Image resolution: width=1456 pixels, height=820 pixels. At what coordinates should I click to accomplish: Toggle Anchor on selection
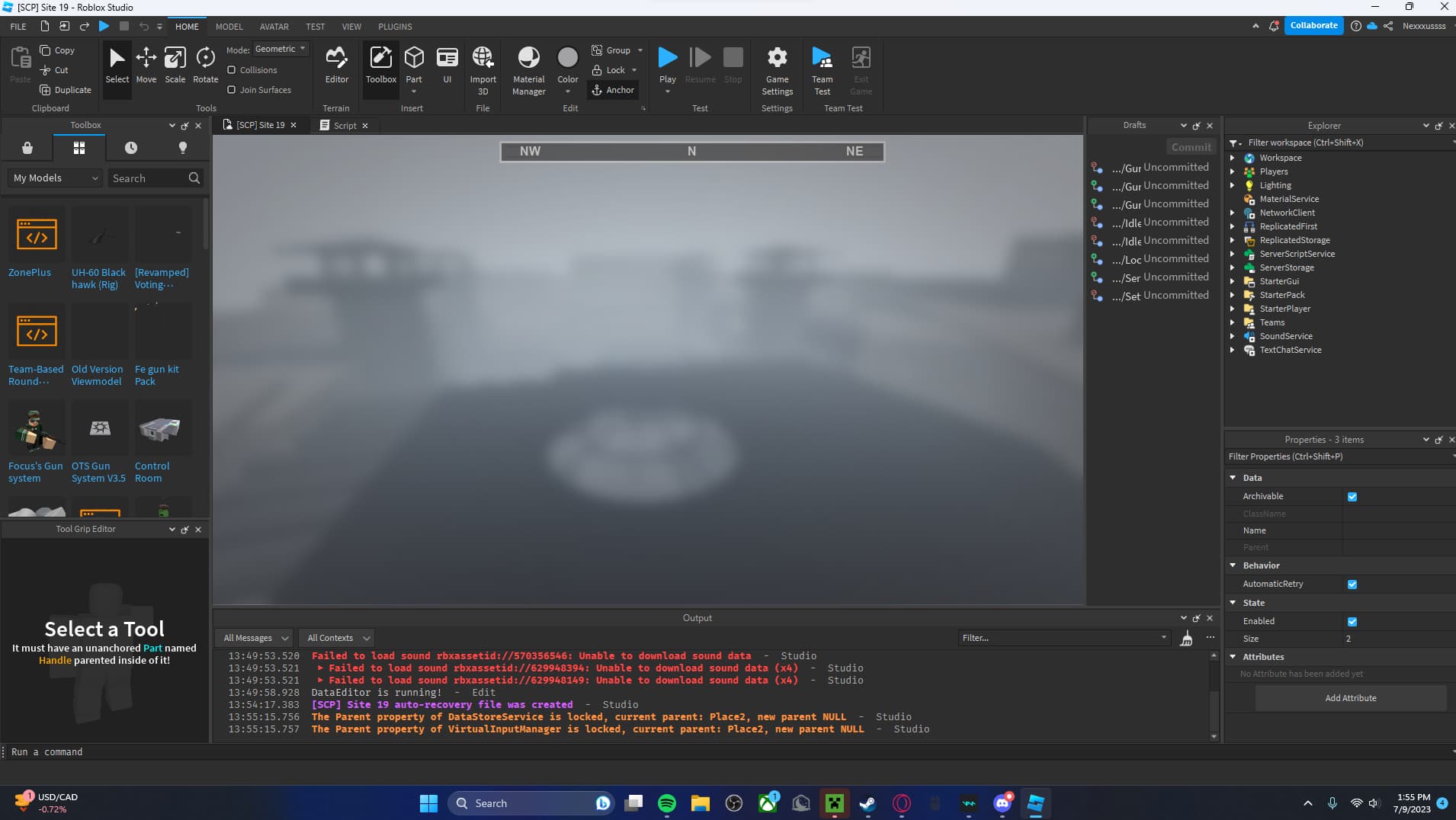click(x=614, y=90)
